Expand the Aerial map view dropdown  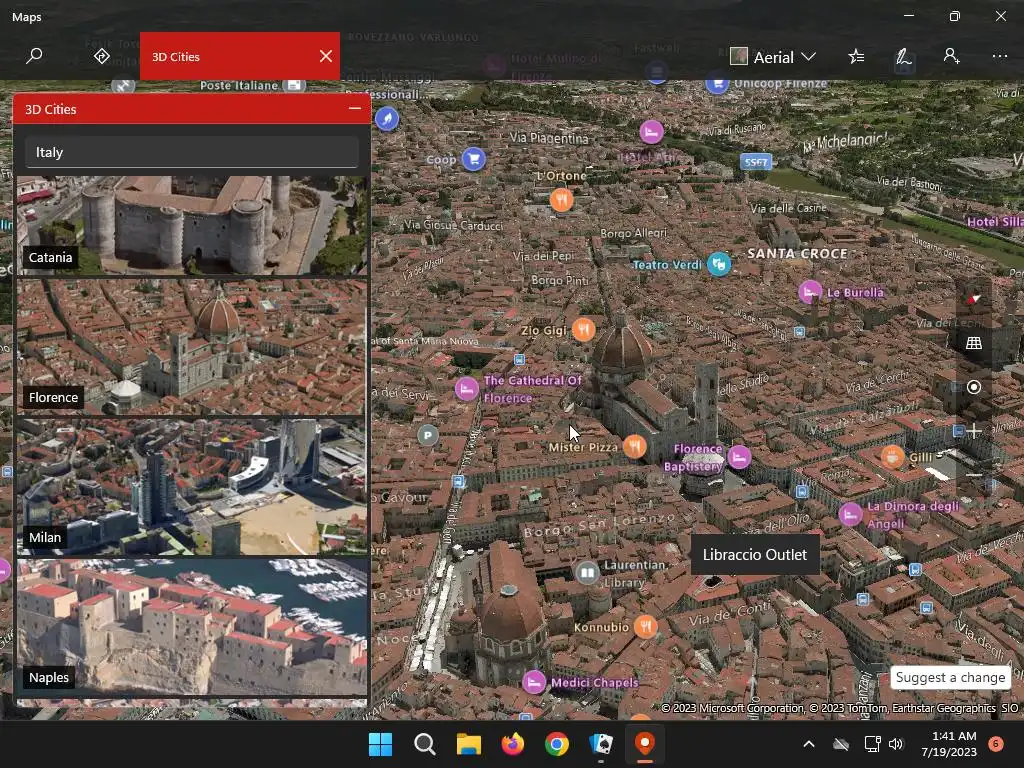(773, 57)
